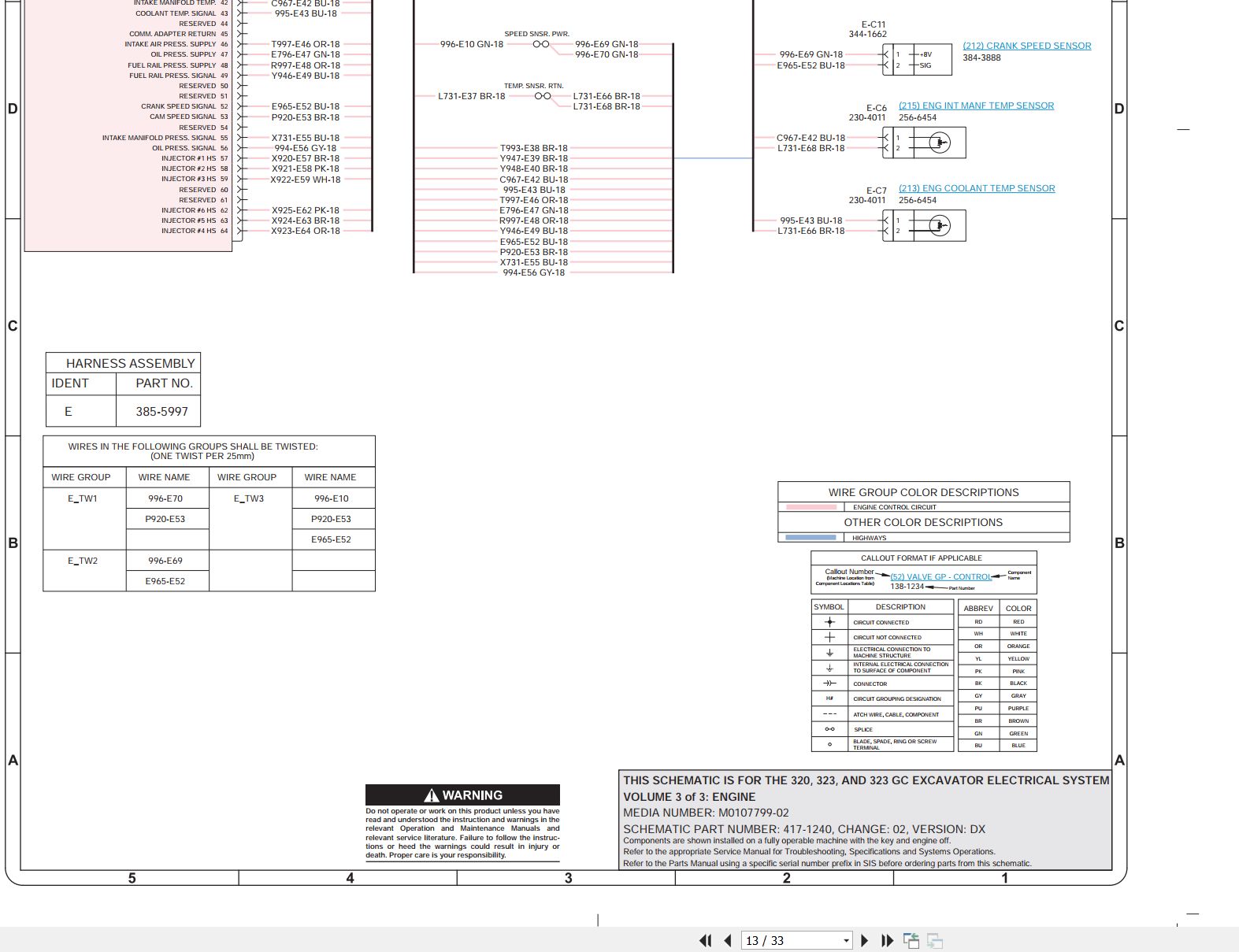
Task: Select wire group E_TW3 cell
Action: [249, 498]
